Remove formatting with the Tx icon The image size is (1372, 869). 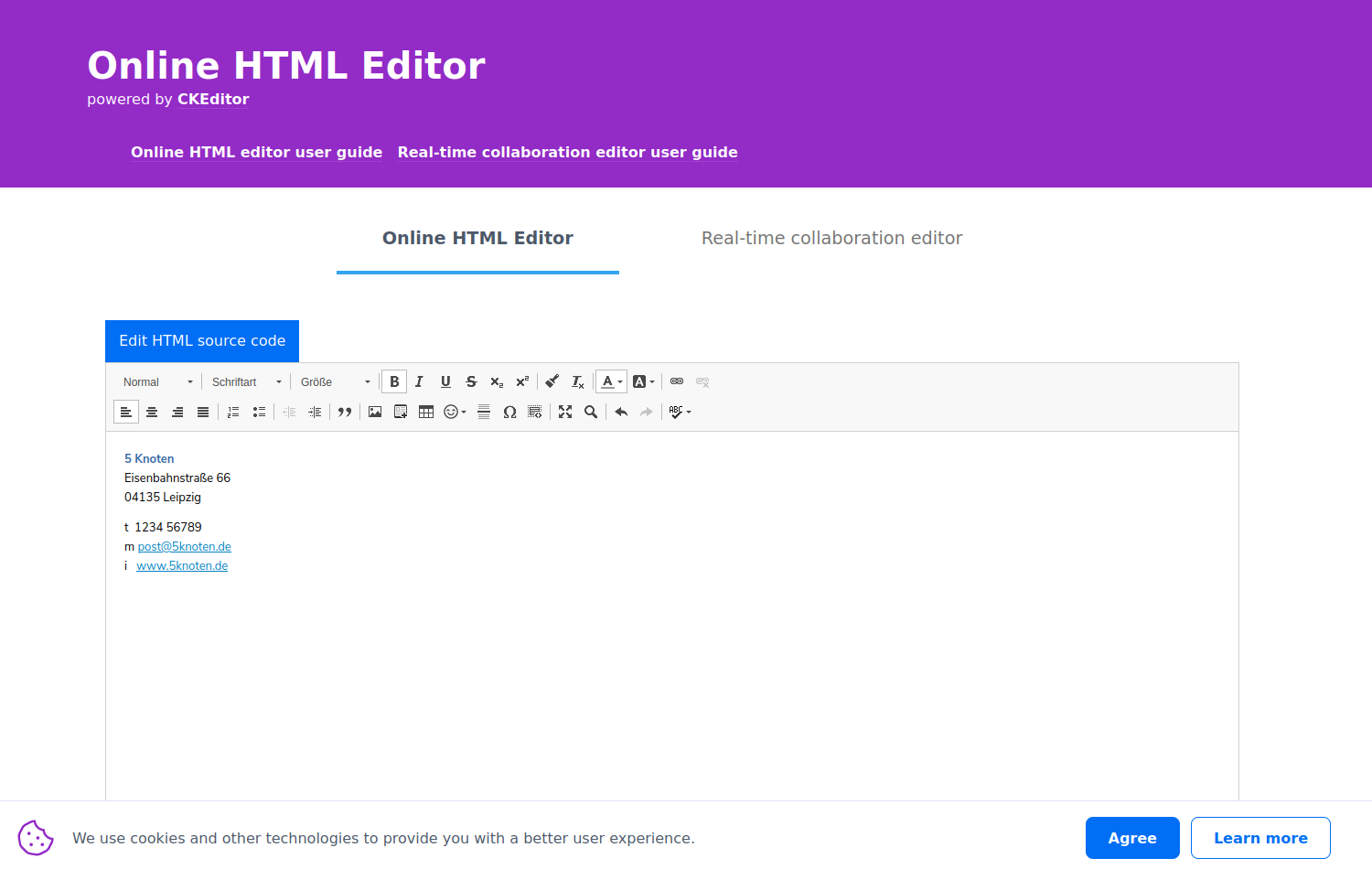[577, 381]
